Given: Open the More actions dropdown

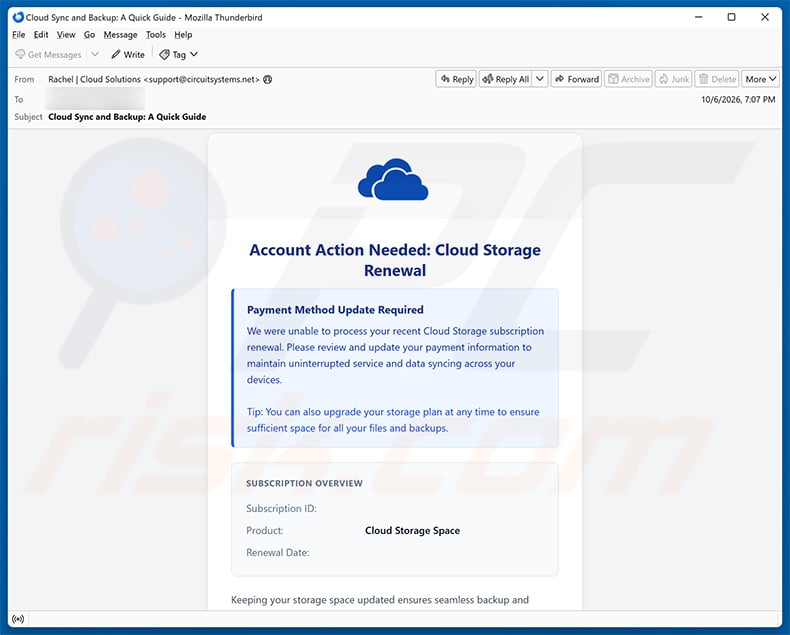Looking at the screenshot, I should pos(760,79).
